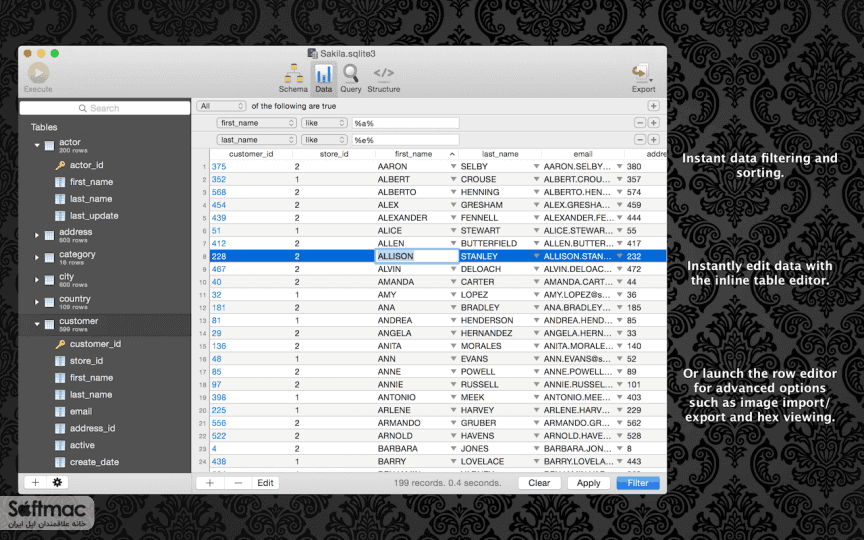Open the dropdown arrow beside AARON
The height and width of the screenshot is (540, 864).
[453, 166]
